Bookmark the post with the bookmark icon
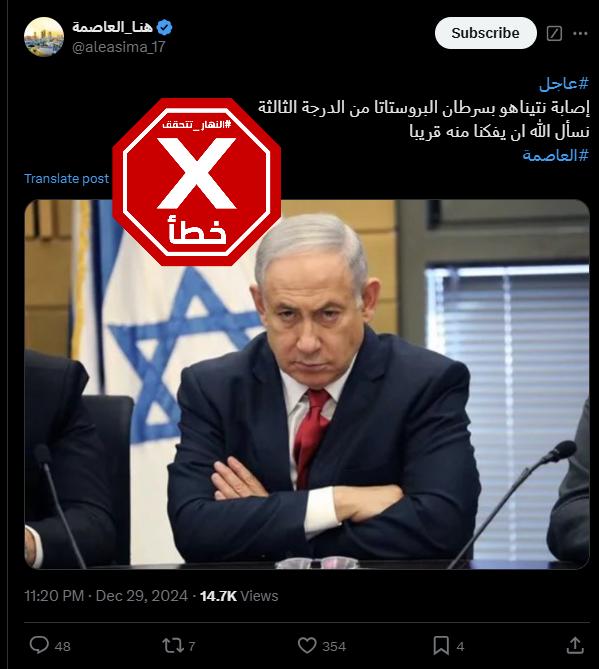Screen dimensions: 599x669 [441, 646]
